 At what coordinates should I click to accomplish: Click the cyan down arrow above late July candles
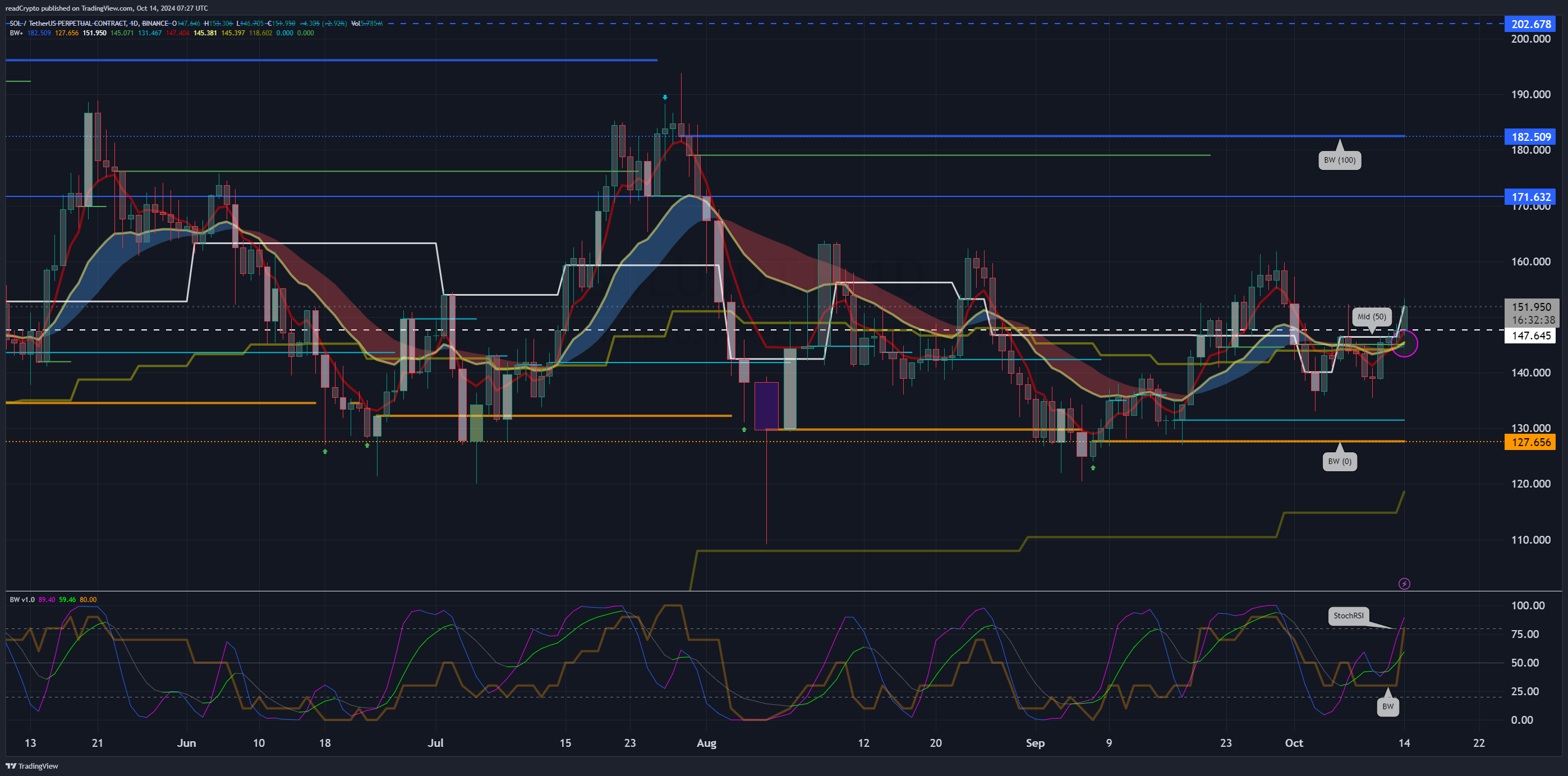point(665,97)
